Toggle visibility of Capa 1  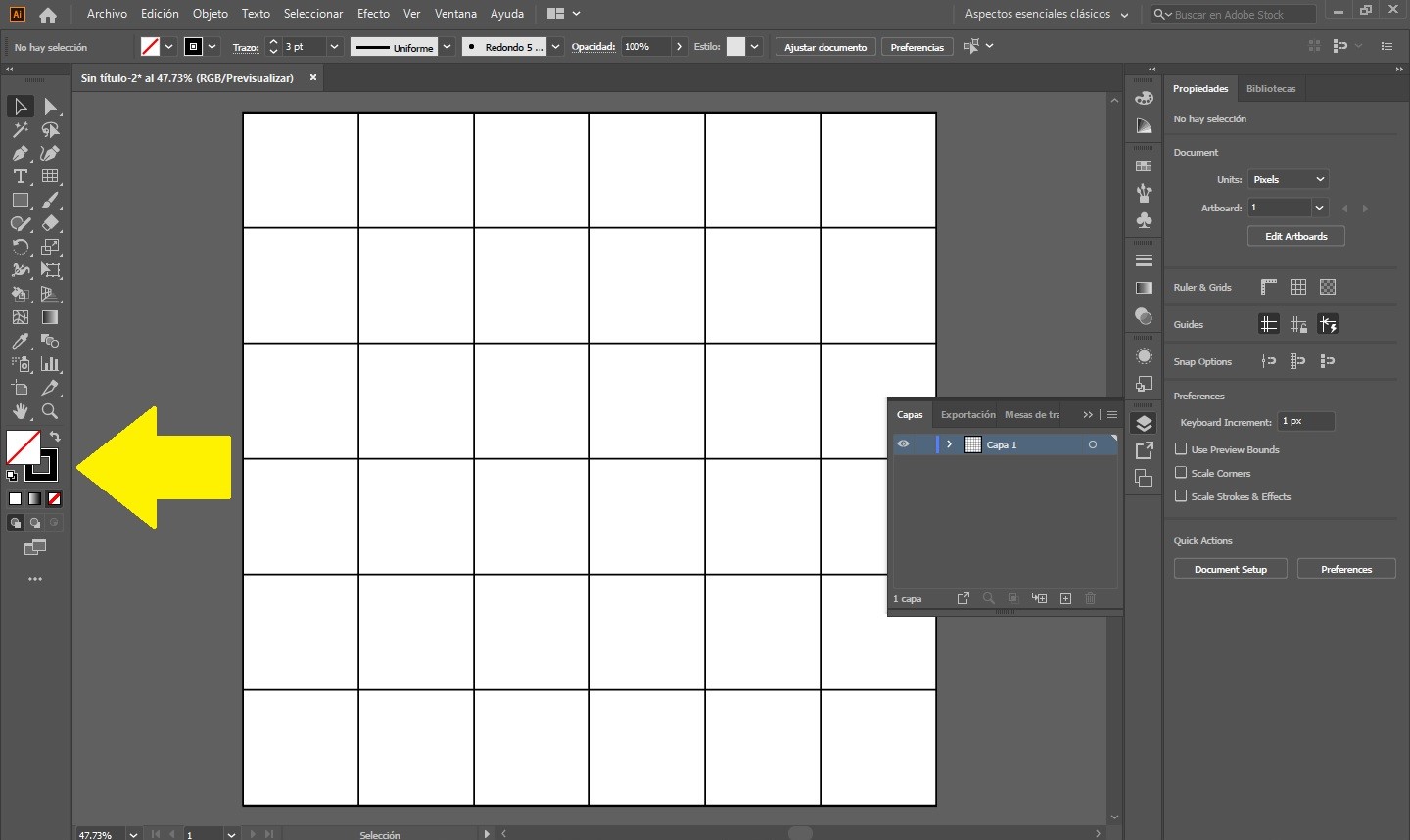(903, 444)
